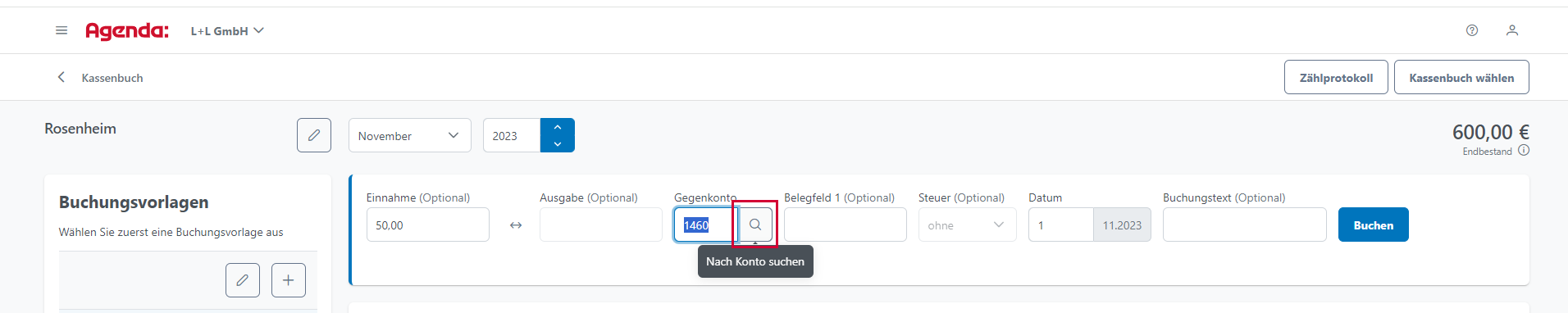This screenshot has height=313, width=1568.
Task: Edit Buchungsvorlagen with the pencil icon
Action: (x=243, y=280)
